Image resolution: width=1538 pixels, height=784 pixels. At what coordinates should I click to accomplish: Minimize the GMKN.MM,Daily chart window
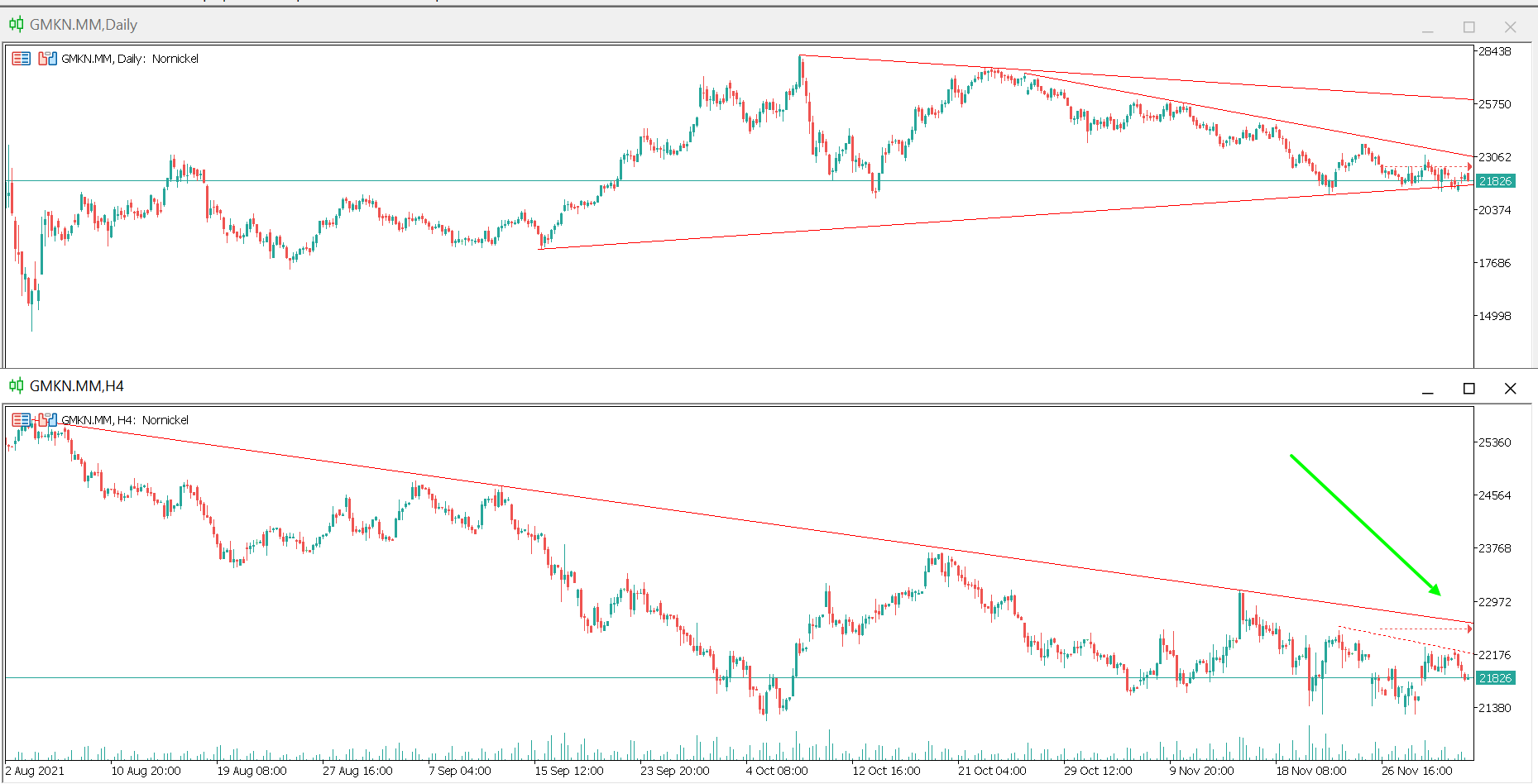tap(1428, 27)
